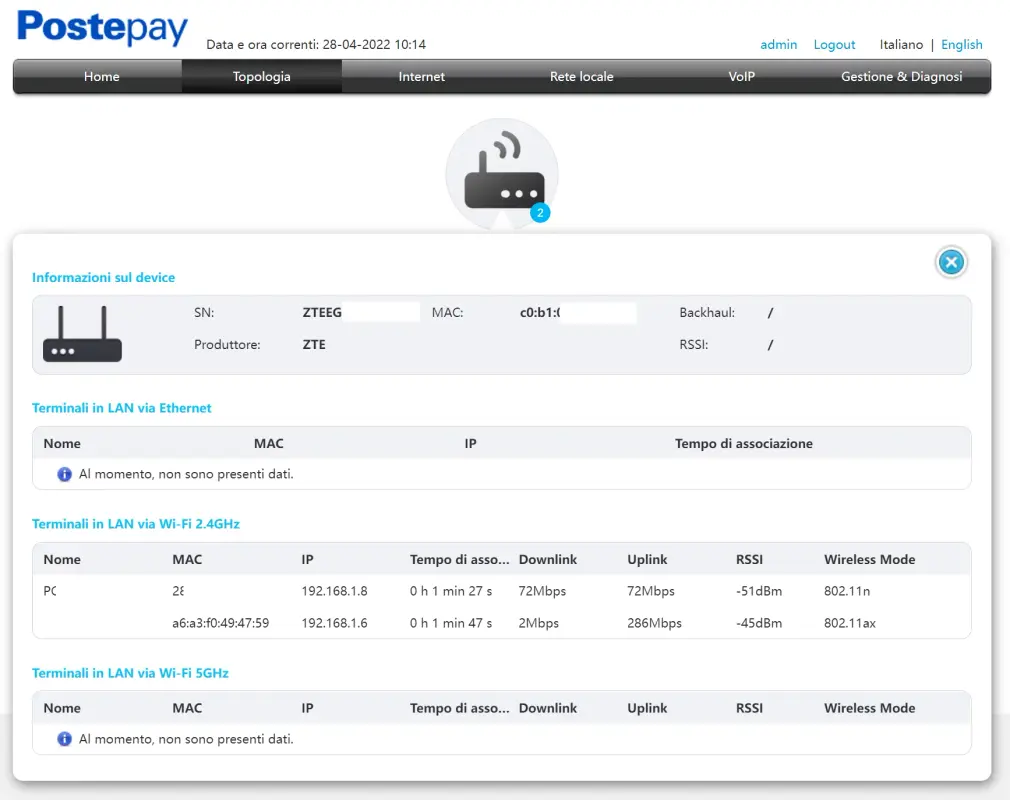1010x800 pixels.
Task: Open the Internet menu
Action: coord(421,76)
